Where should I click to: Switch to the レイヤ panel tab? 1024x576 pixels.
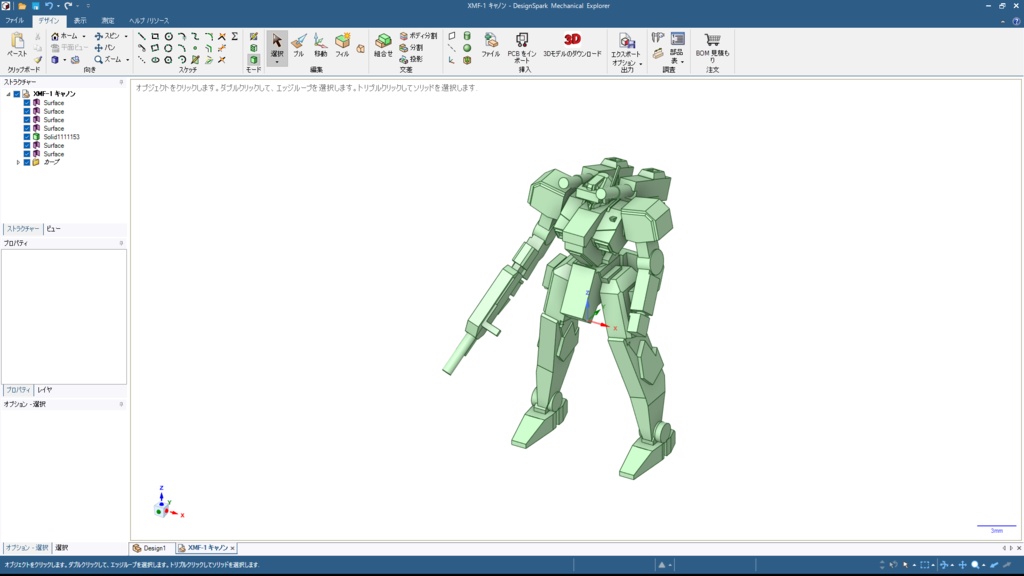(44, 390)
